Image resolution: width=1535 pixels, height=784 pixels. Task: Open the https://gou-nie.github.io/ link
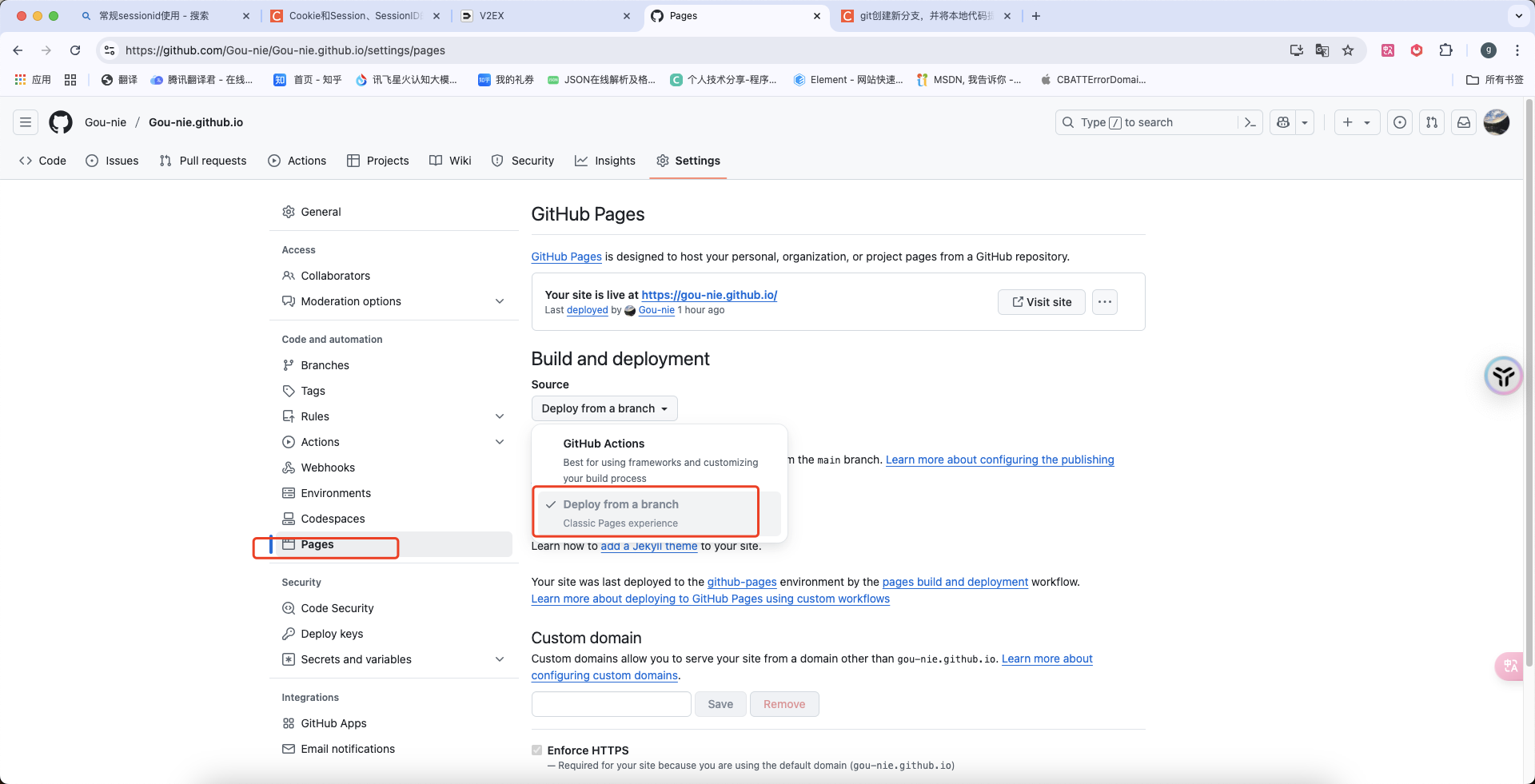tap(709, 295)
